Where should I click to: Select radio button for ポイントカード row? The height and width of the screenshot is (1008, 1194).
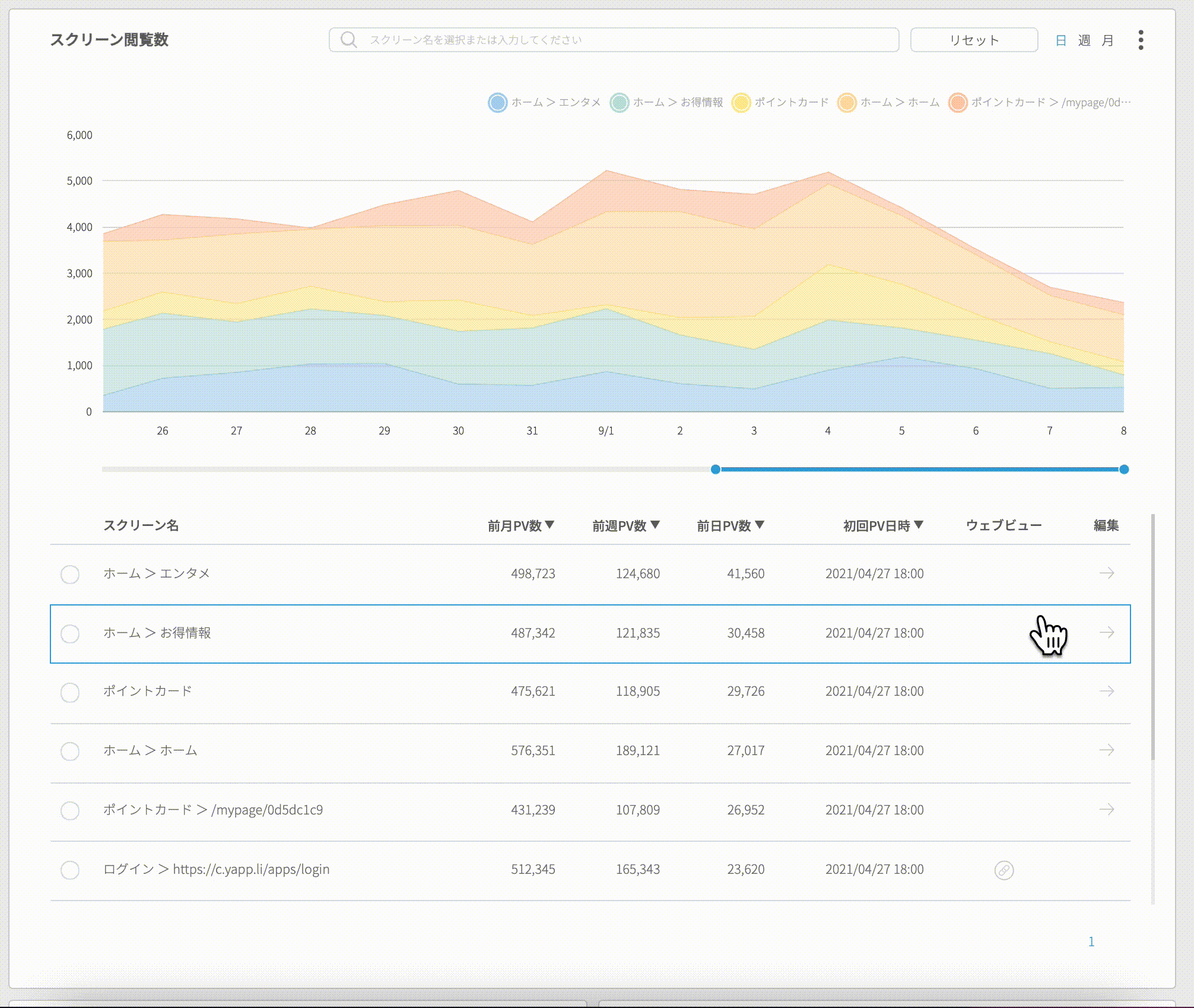70,692
